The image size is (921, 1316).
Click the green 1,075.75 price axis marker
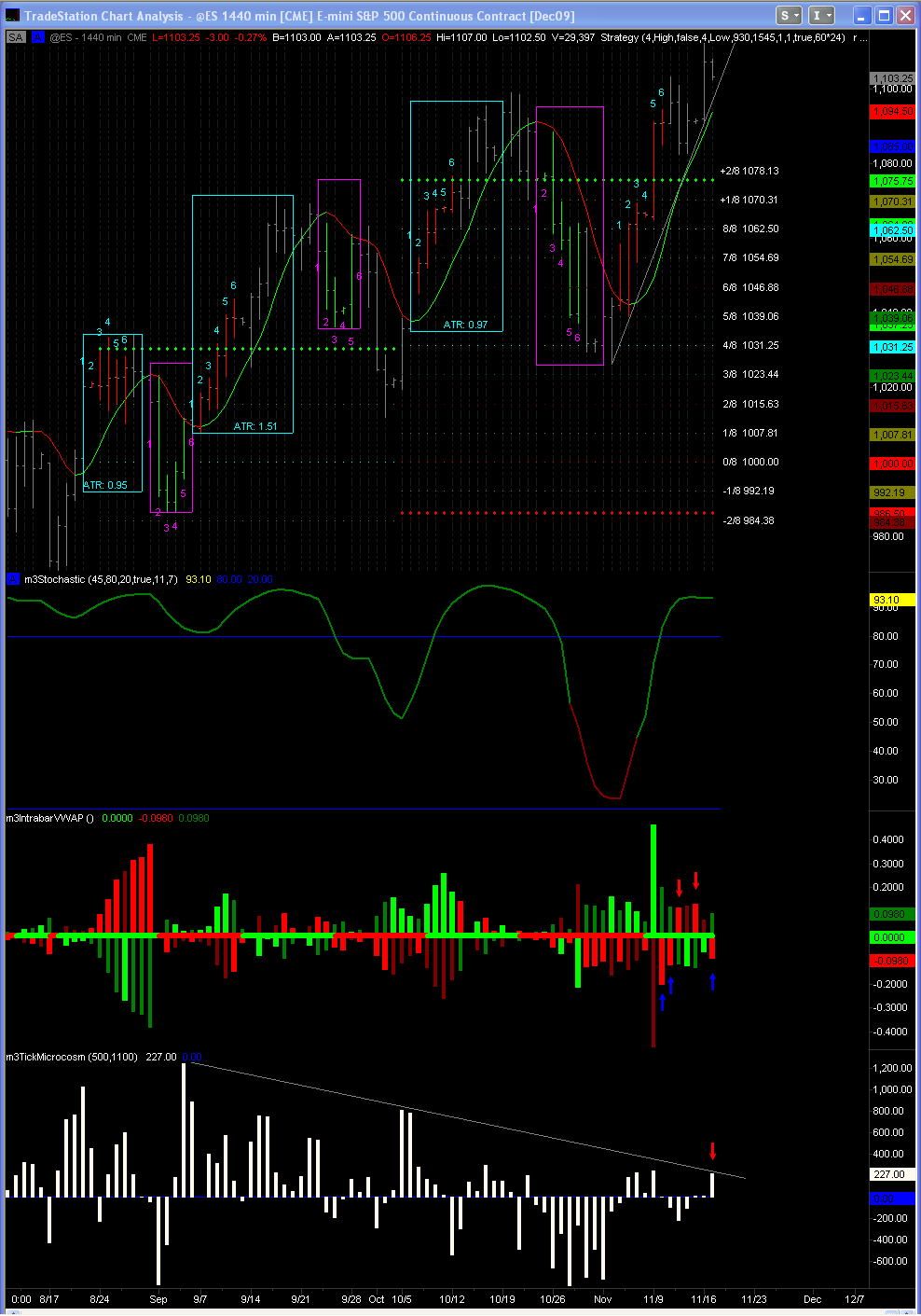(x=893, y=181)
